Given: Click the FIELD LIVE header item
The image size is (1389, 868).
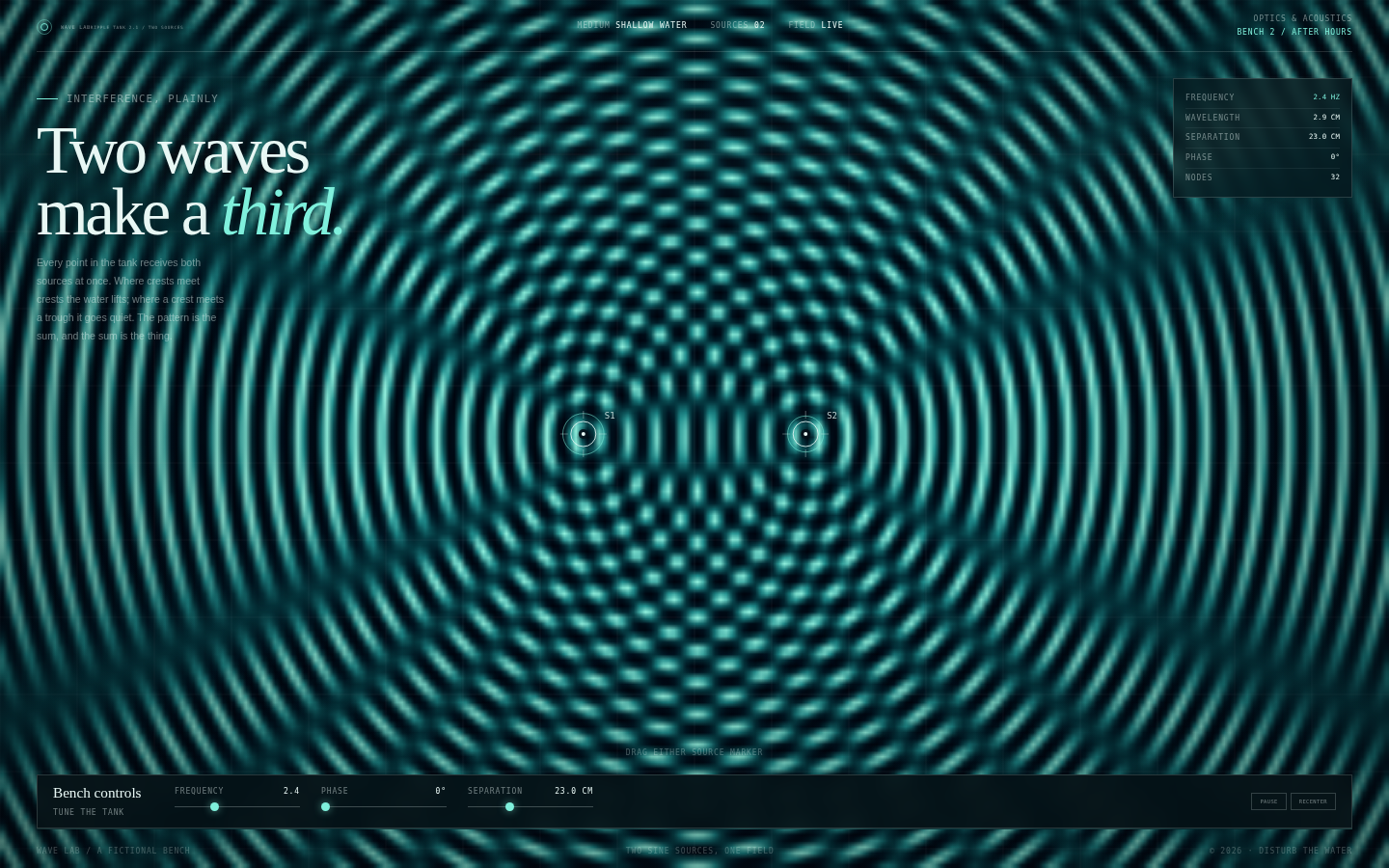Looking at the screenshot, I should (x=816, y=25).
